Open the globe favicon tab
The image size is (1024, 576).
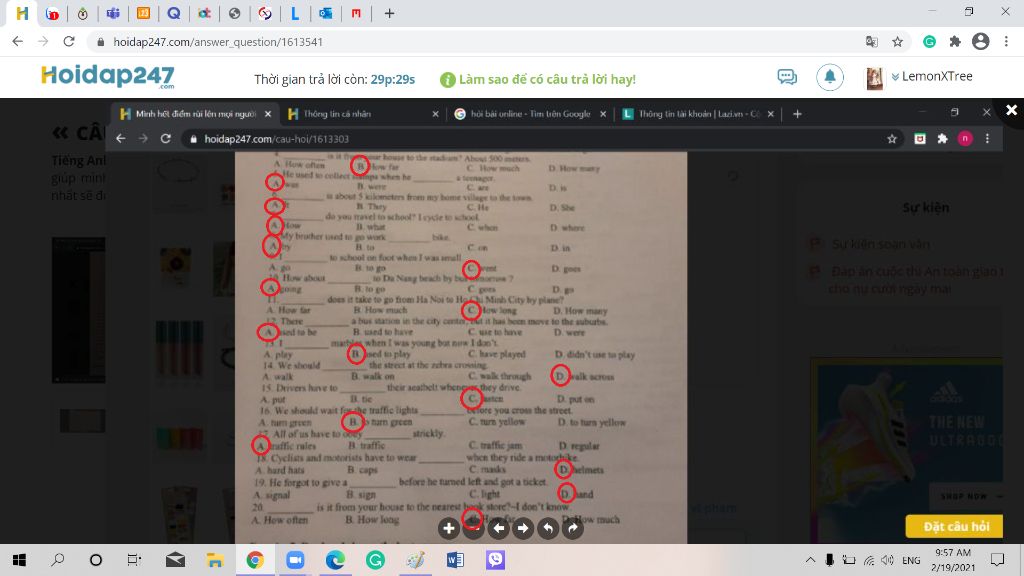234,13
